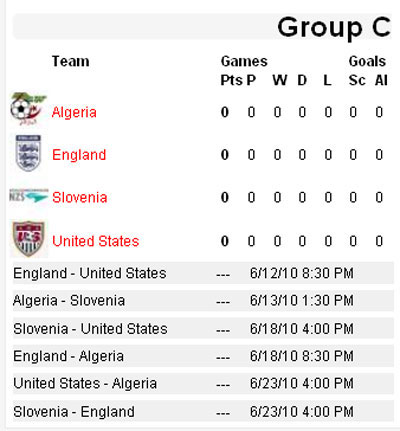Click the England three lions crest

pyautogui.click(x=28, y=153)
